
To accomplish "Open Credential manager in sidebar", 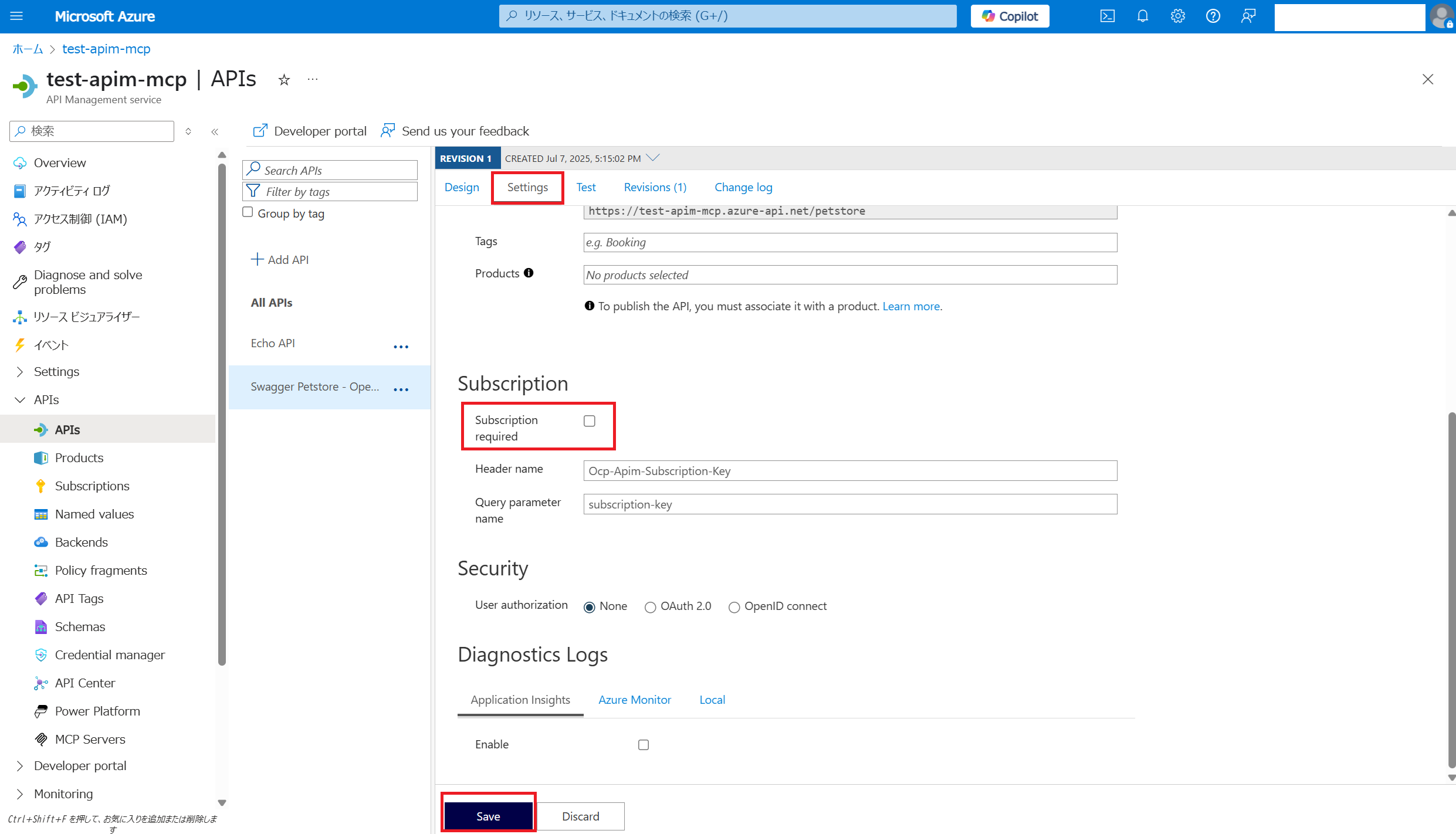I will [x=110, y=655].
